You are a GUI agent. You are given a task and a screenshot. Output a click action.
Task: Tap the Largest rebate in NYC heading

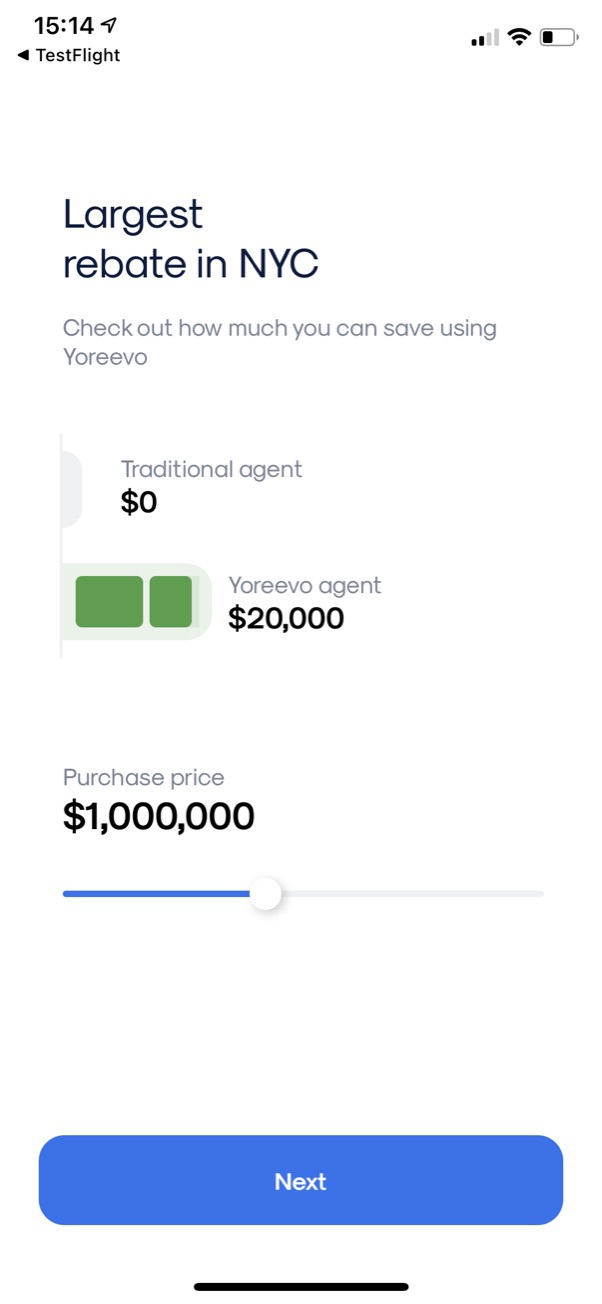point(190,240)
